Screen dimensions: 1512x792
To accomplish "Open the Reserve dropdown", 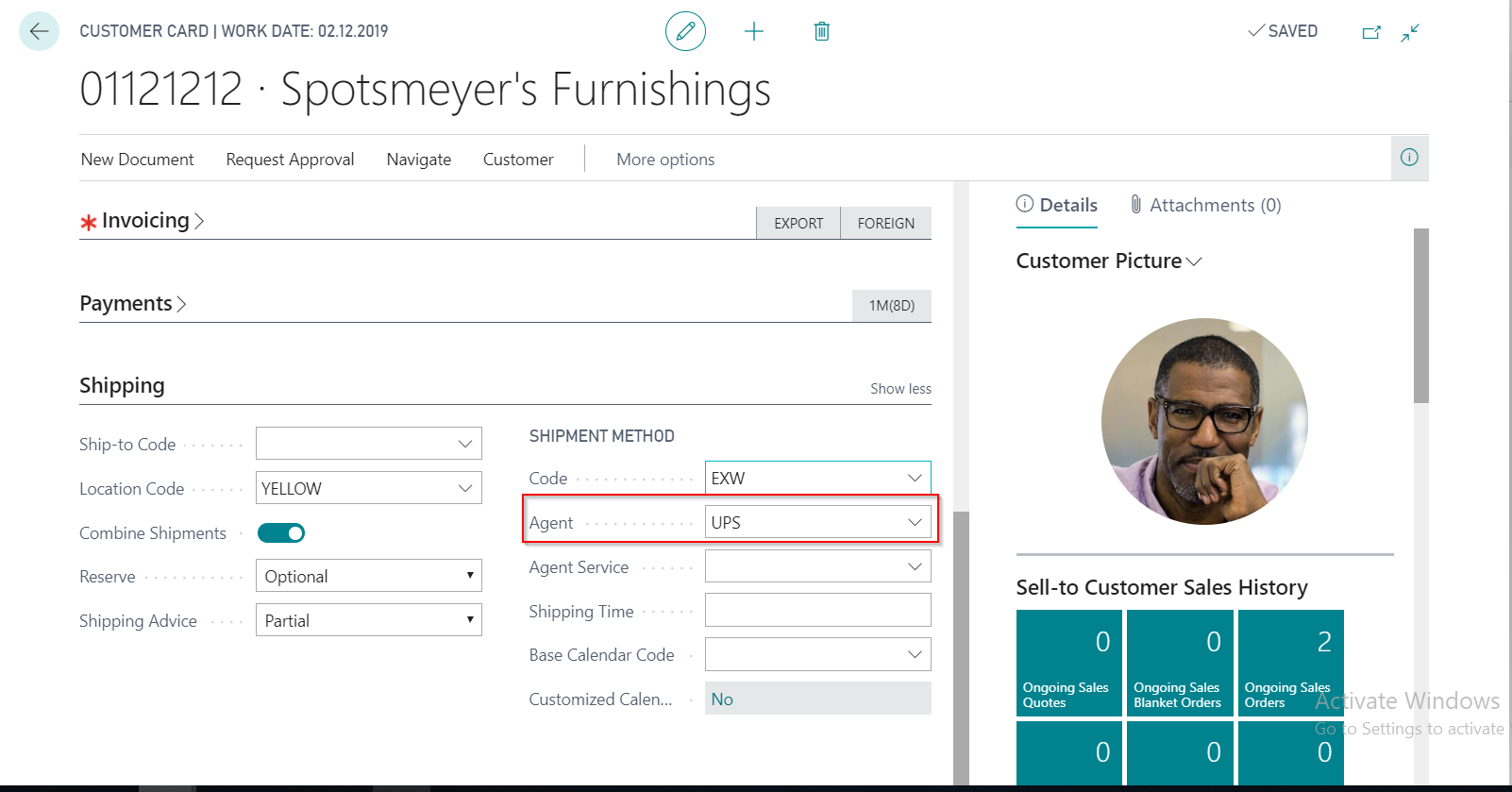I will 469,576.
